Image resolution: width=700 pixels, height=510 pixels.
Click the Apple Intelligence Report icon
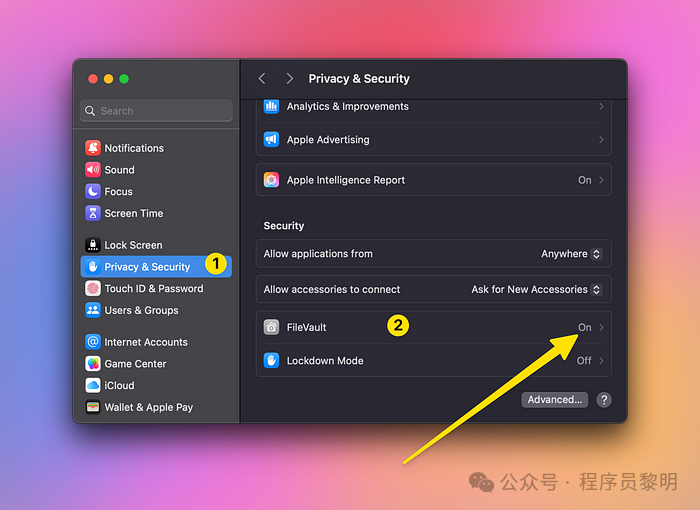pos(271,180)
